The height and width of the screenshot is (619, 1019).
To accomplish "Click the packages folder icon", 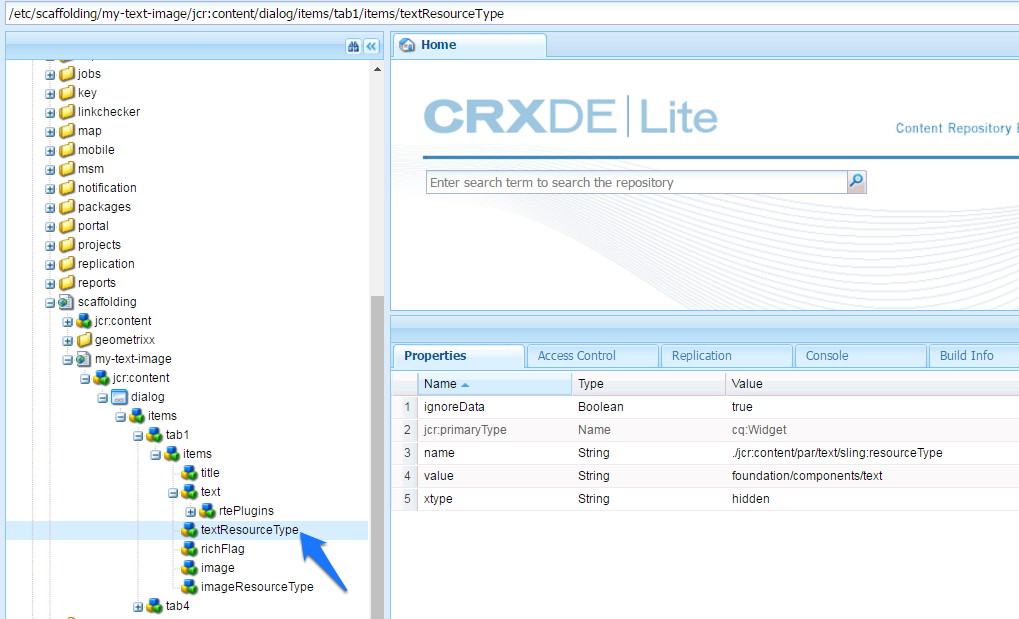I will (66, 207).
